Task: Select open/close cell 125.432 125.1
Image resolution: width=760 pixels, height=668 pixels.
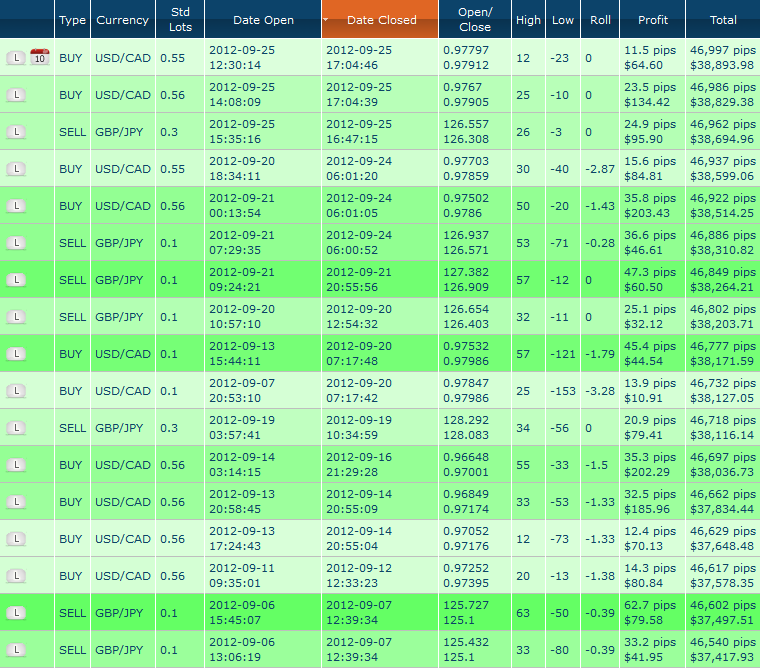Action: (475, 650)
